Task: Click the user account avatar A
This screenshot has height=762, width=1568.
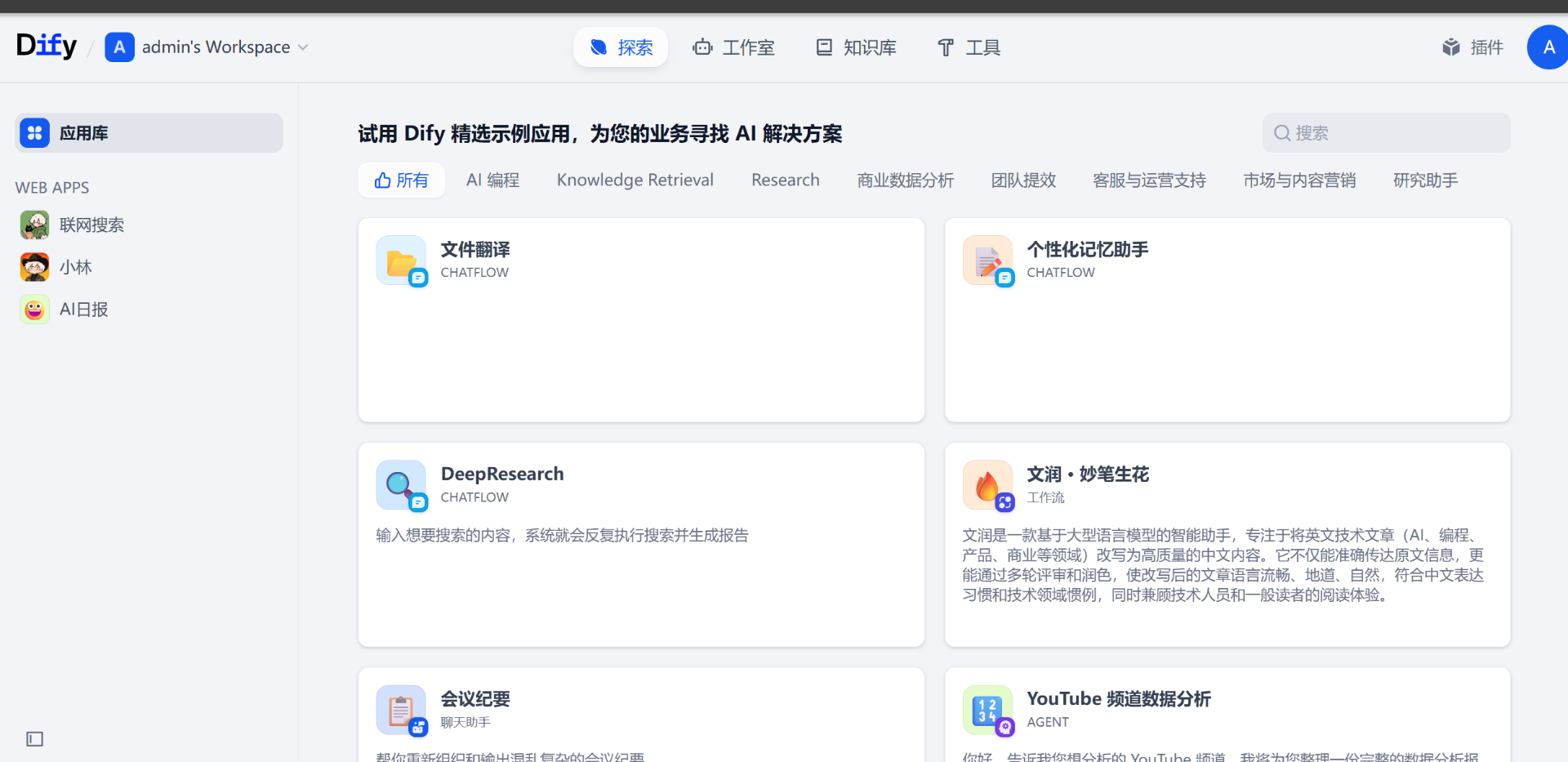Action: (x=1548, y=47)
